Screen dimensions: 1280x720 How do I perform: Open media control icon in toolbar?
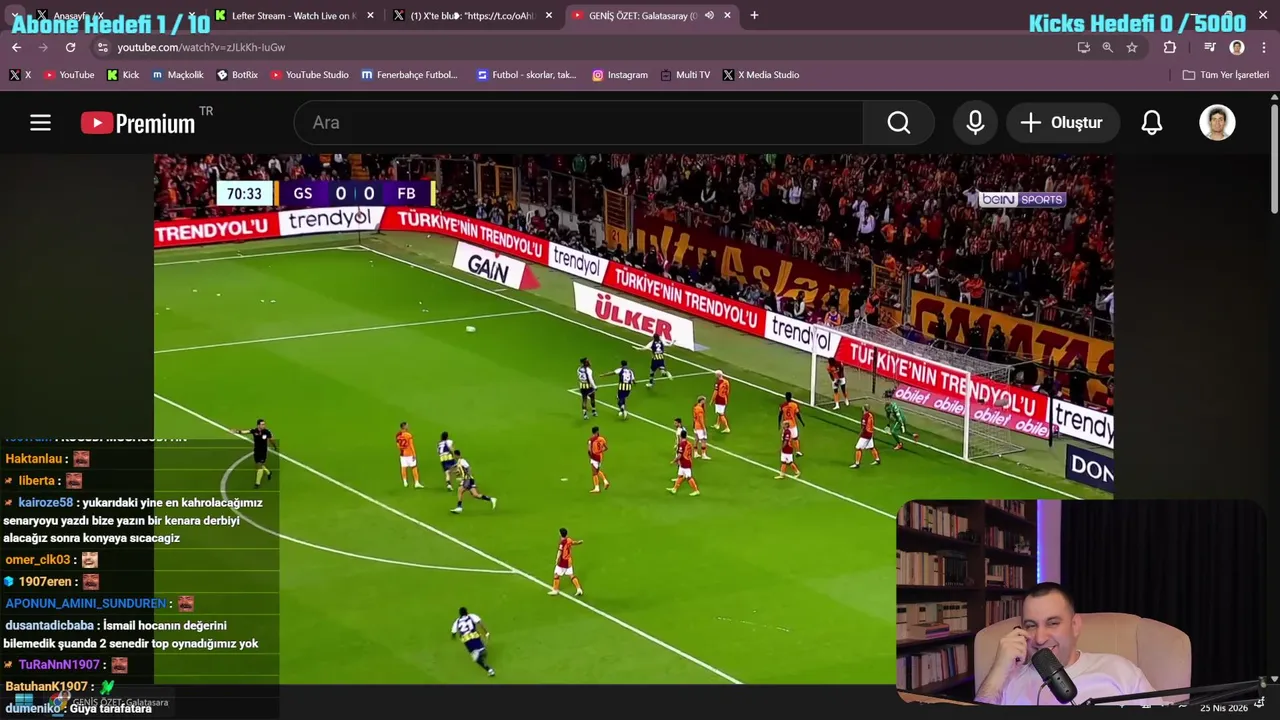point(1210,47)
